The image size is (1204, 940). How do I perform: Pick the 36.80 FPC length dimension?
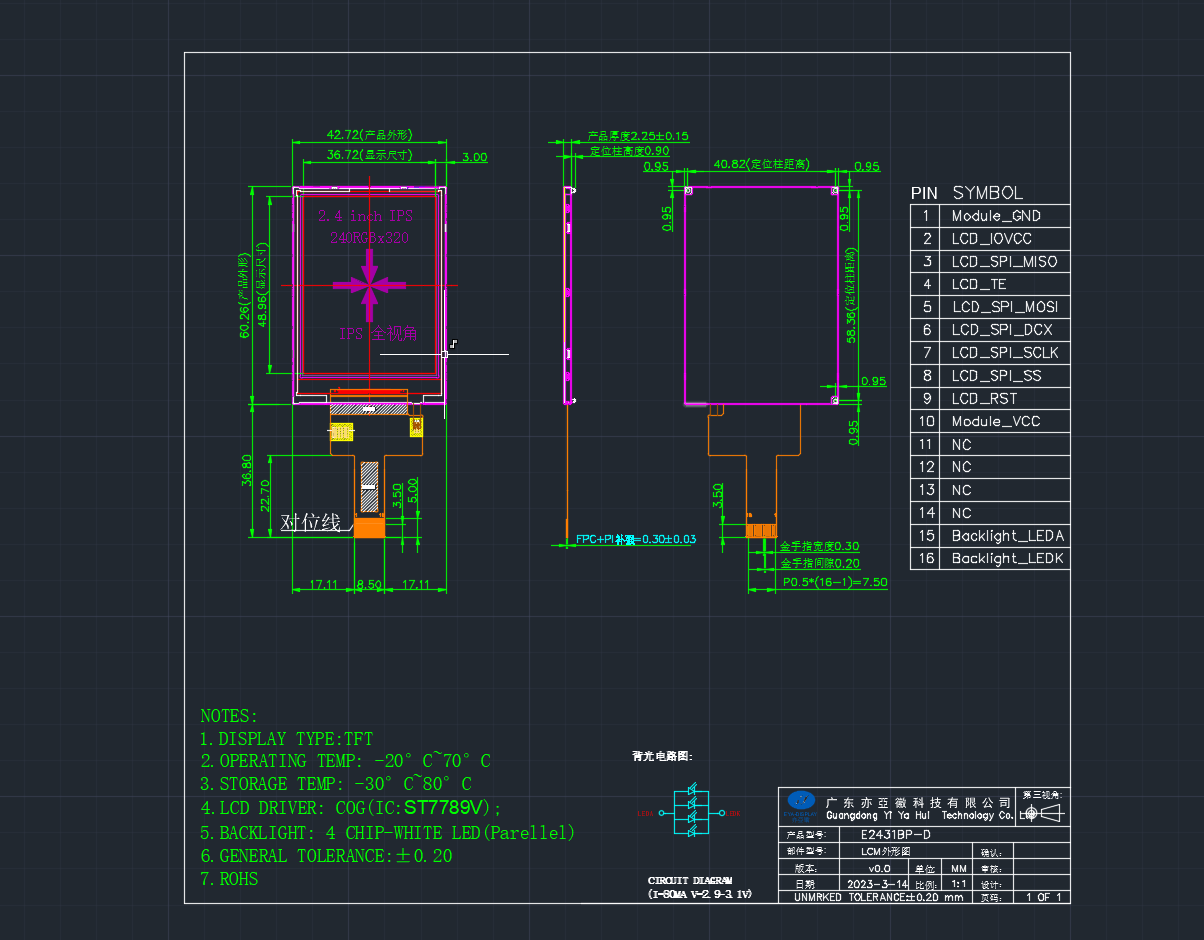(246, 470)
